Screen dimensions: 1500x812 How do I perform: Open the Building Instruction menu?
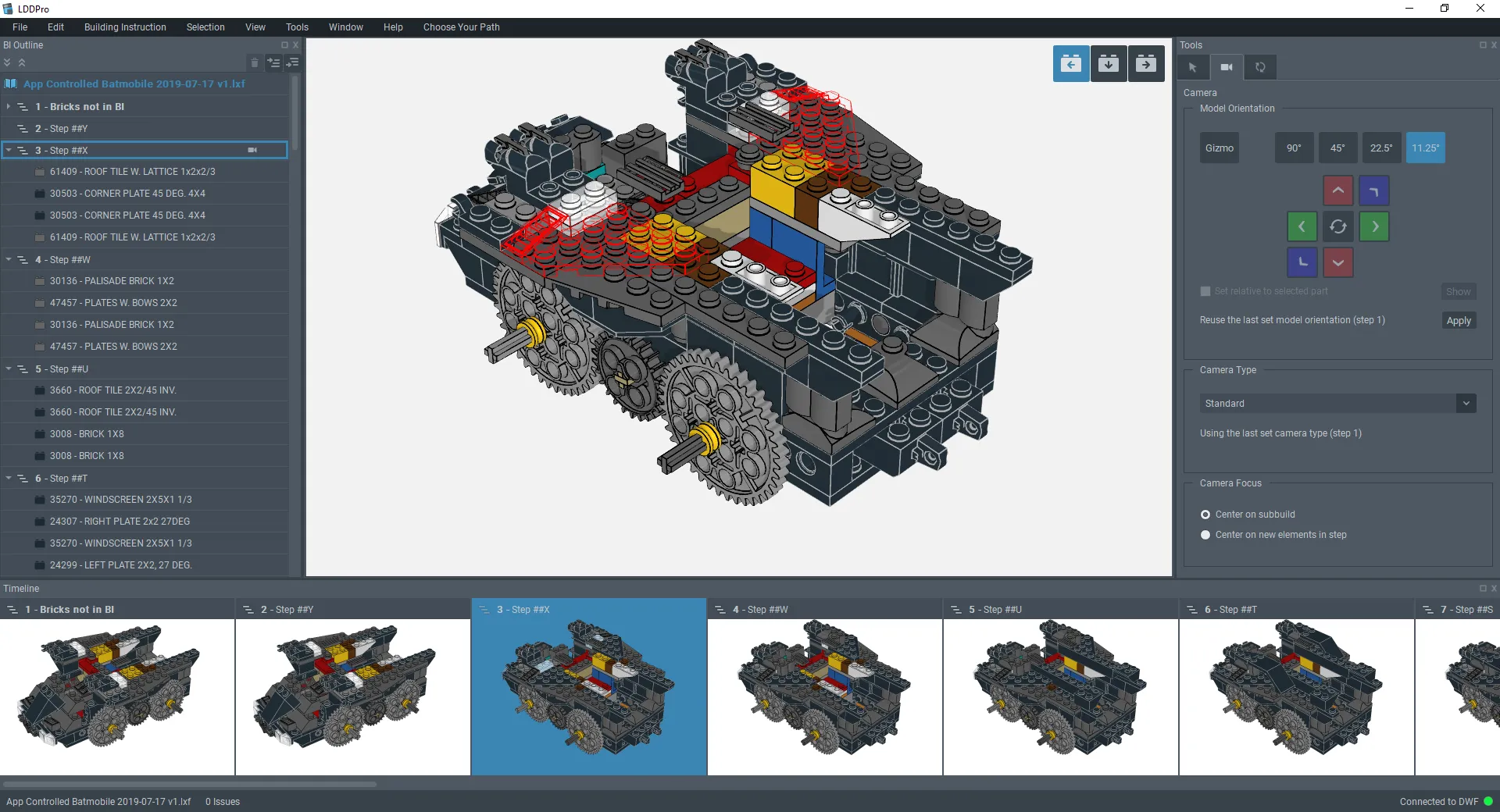(x=125, y=27)
